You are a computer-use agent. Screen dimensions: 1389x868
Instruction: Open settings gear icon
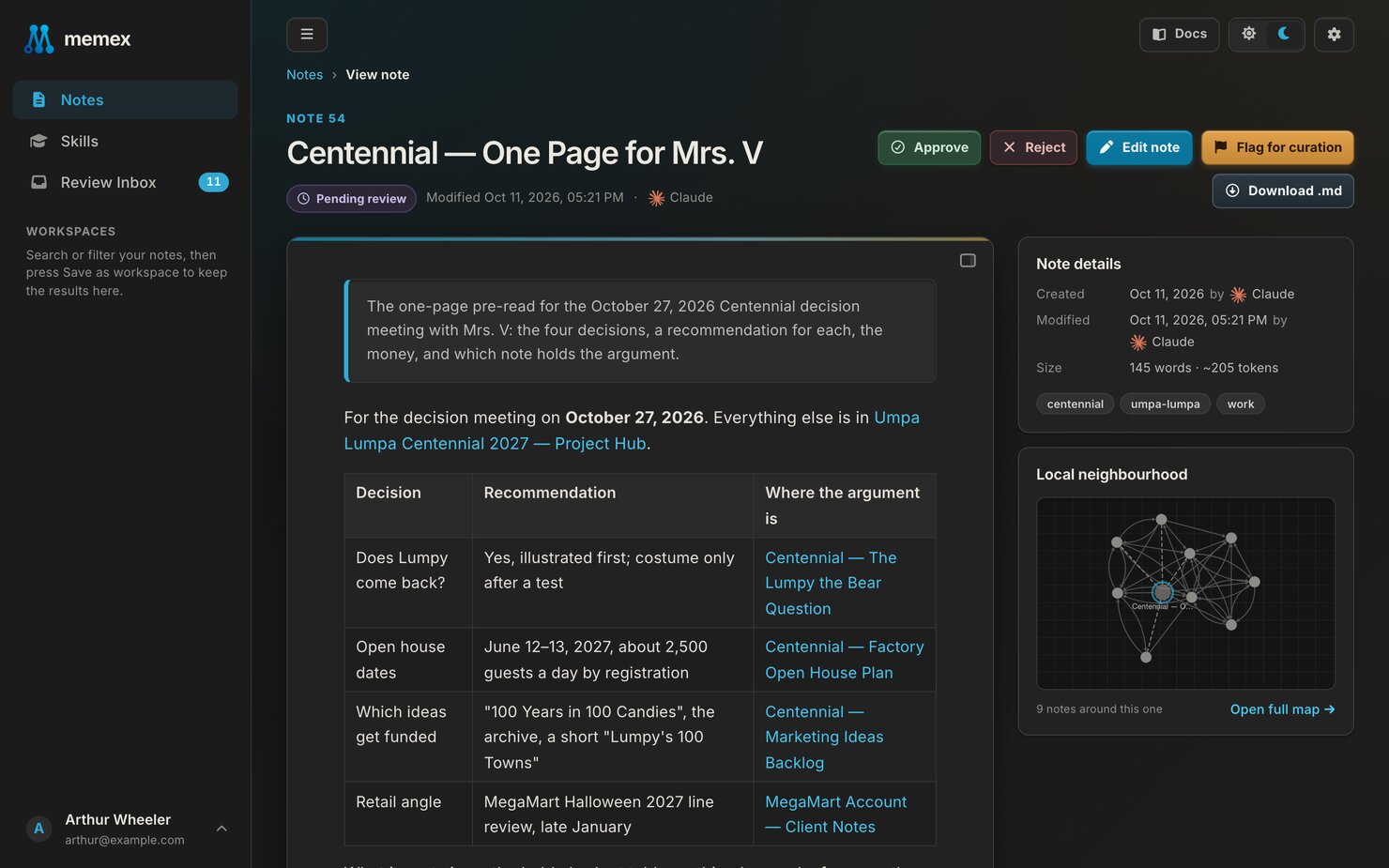pyautogui.click(x=1334, y=35)
